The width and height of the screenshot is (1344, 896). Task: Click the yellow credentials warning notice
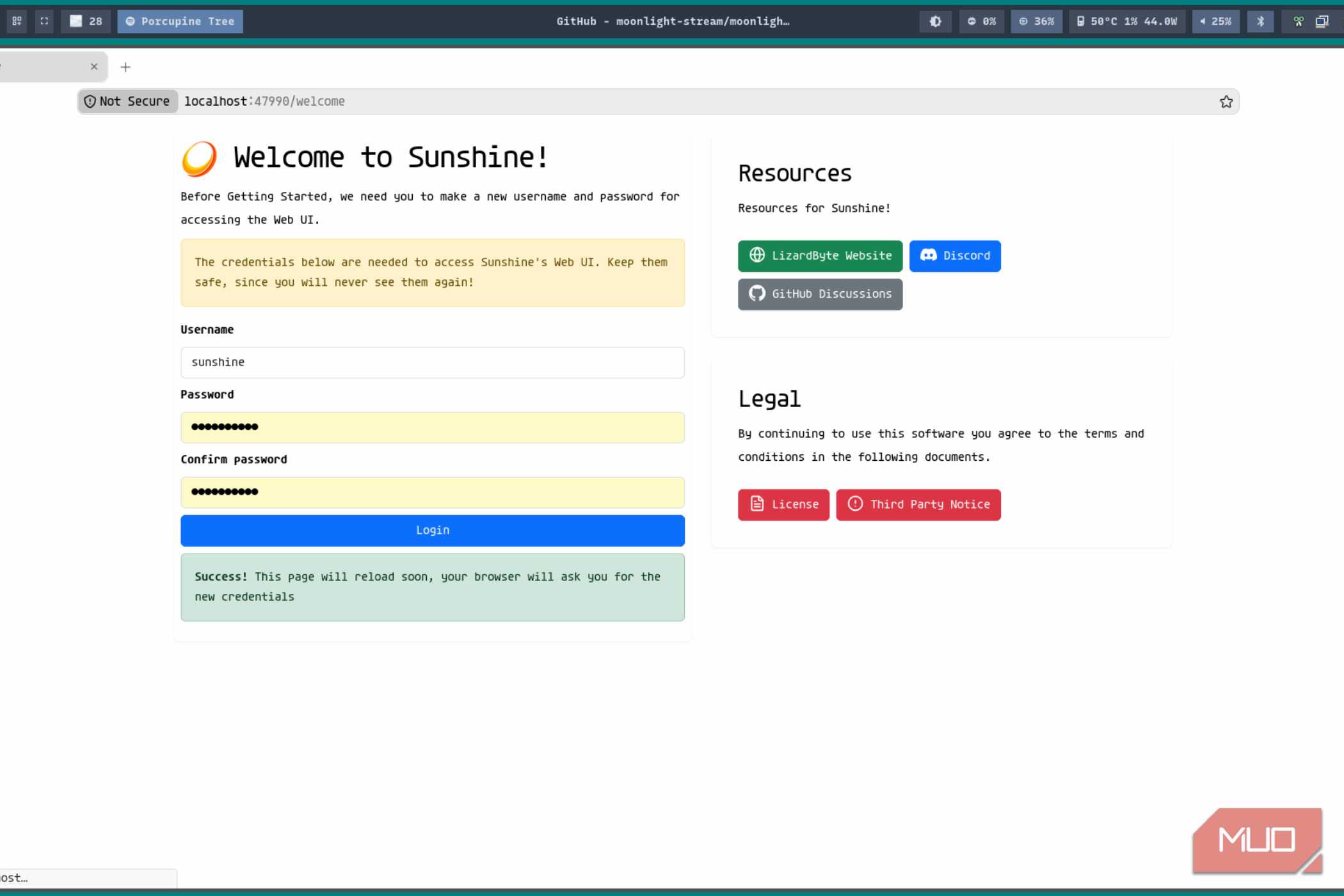click(433, 273)
